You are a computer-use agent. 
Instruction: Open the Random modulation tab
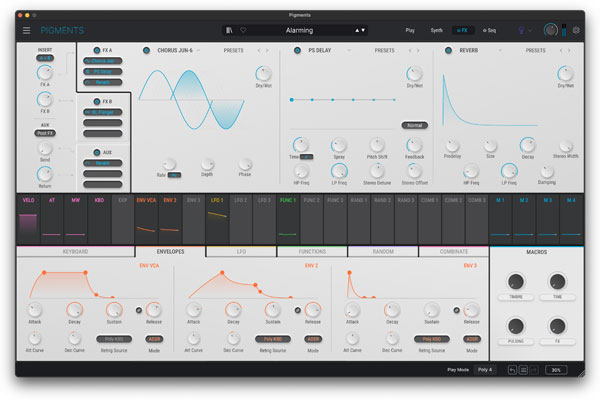point(383,251)
